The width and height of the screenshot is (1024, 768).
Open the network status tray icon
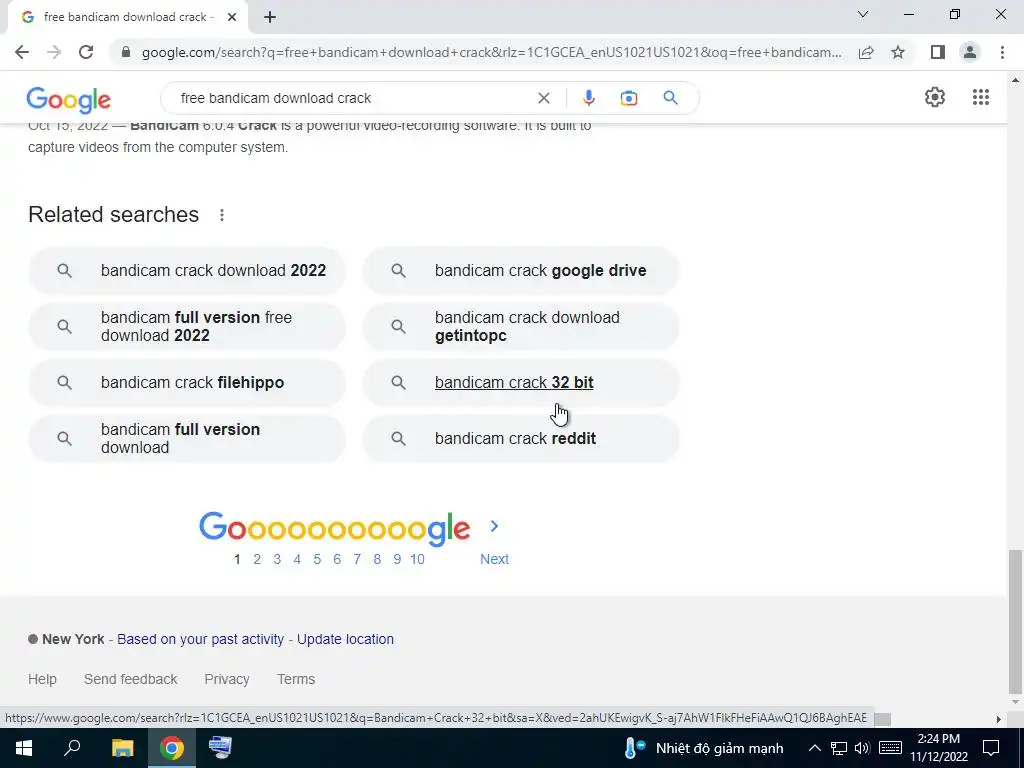point(839,748)
